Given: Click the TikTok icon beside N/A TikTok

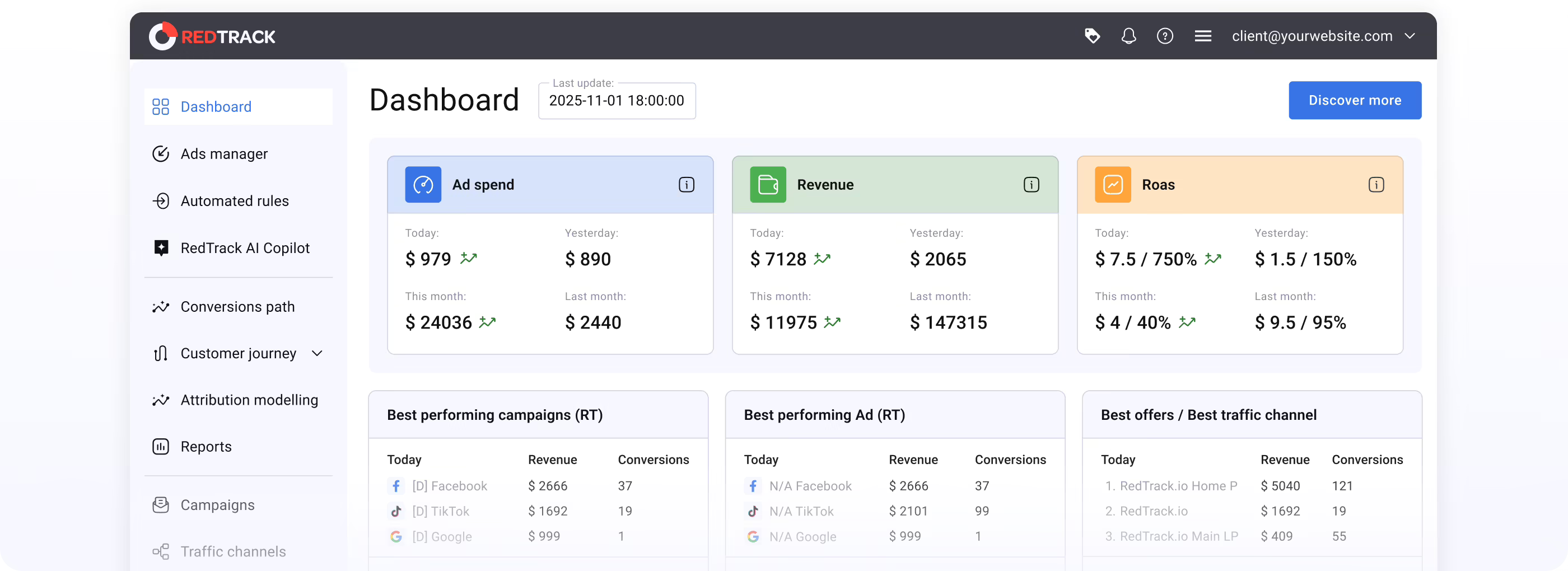Looking at the screenshot, I should 752,511.
